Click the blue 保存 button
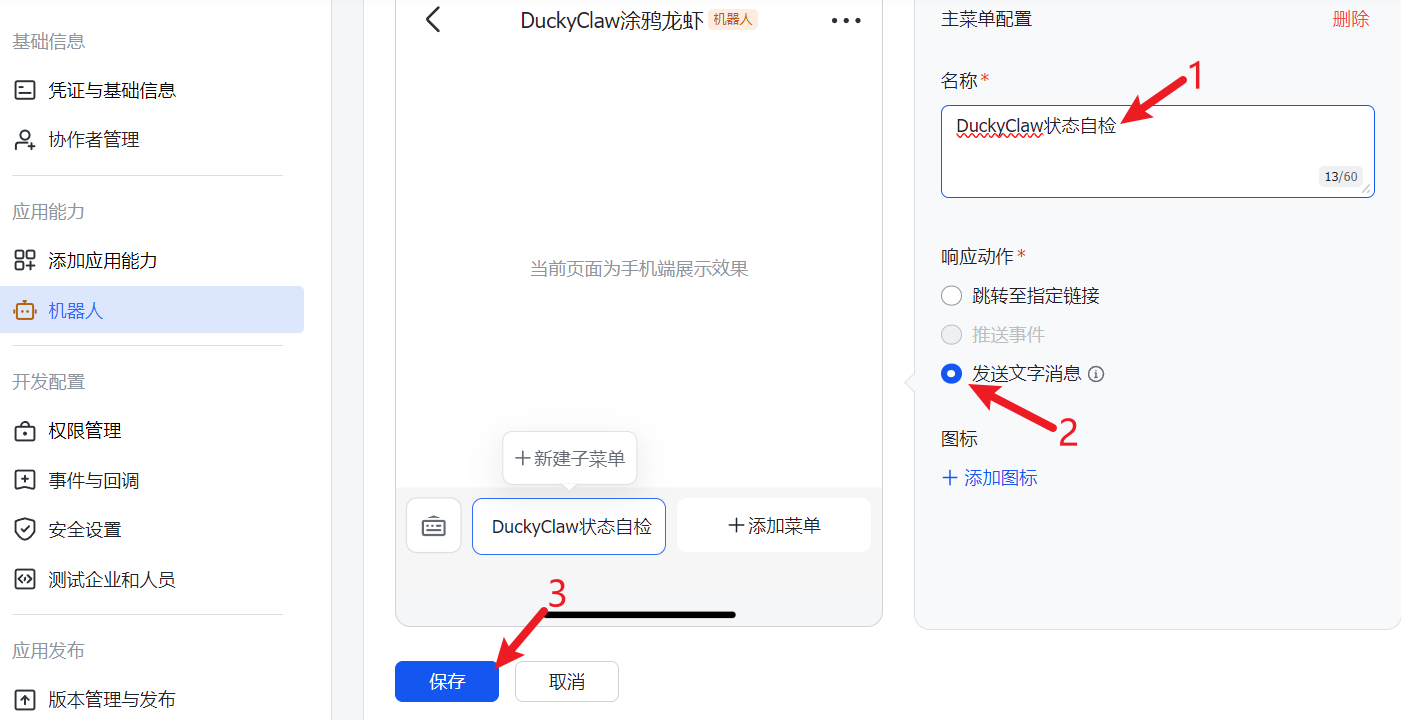The image size is (1401, 720). tap(447, 682)
